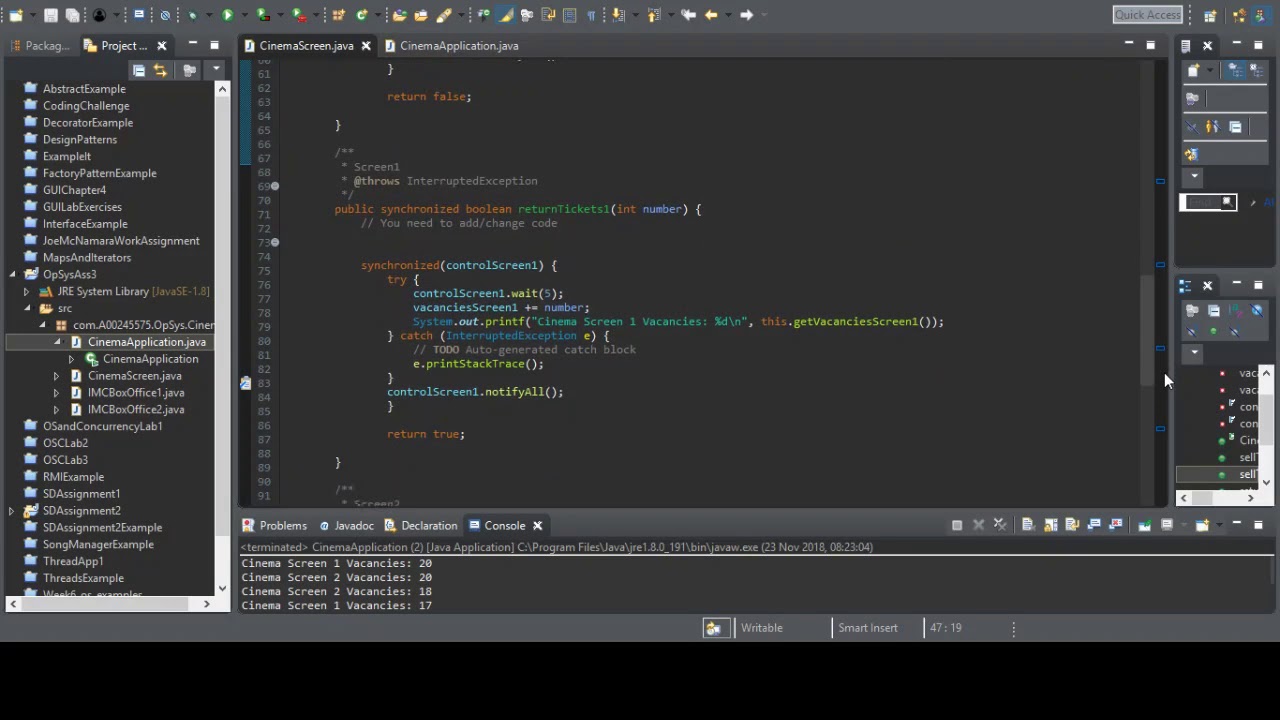Viewport: 1280px width, 720px height.
Task: Click the Open Perspective icon near Quick Access
Action: click(x=1210, y=15)
